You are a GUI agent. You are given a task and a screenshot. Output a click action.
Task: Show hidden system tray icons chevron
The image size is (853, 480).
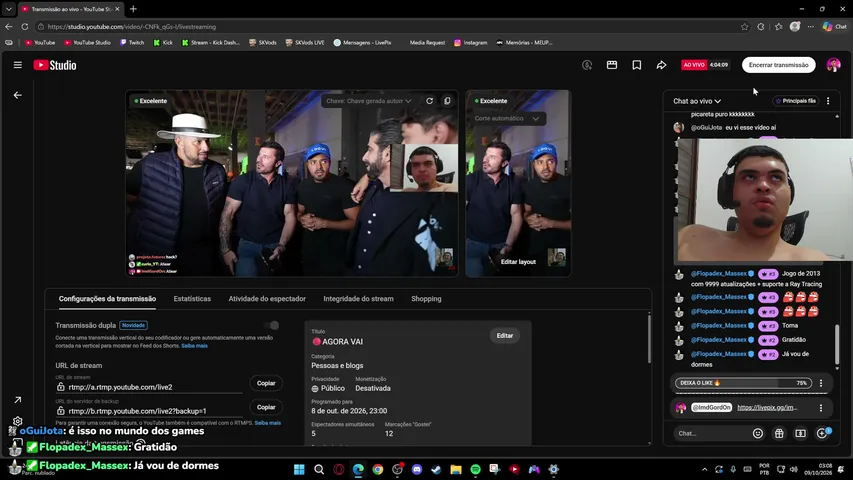point(704,469)
